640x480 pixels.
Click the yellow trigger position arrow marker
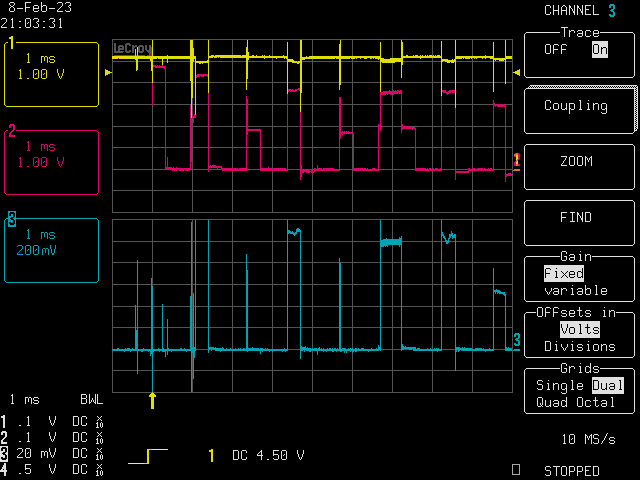pos(152,400)
